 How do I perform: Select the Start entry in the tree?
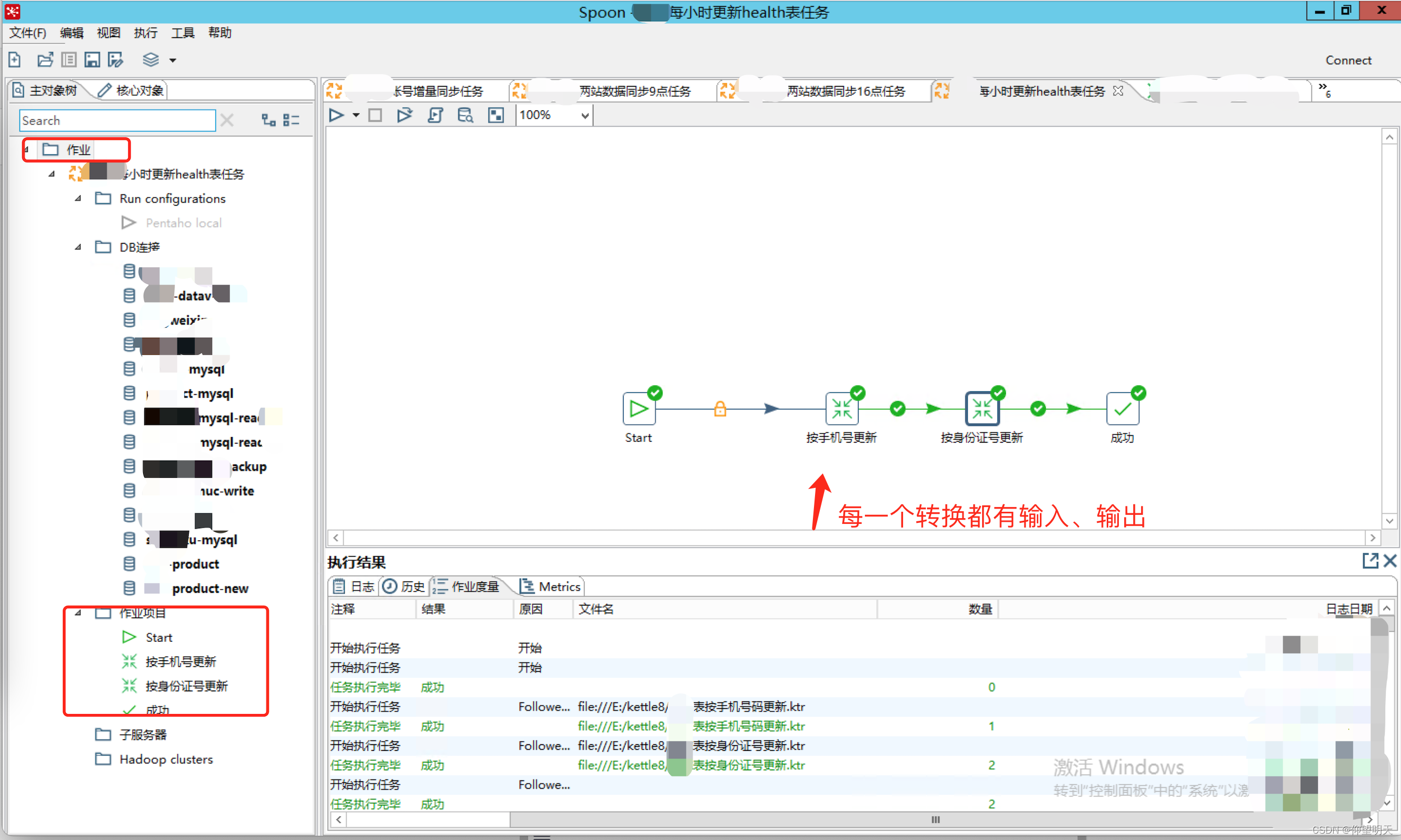[x=159, y=637]
